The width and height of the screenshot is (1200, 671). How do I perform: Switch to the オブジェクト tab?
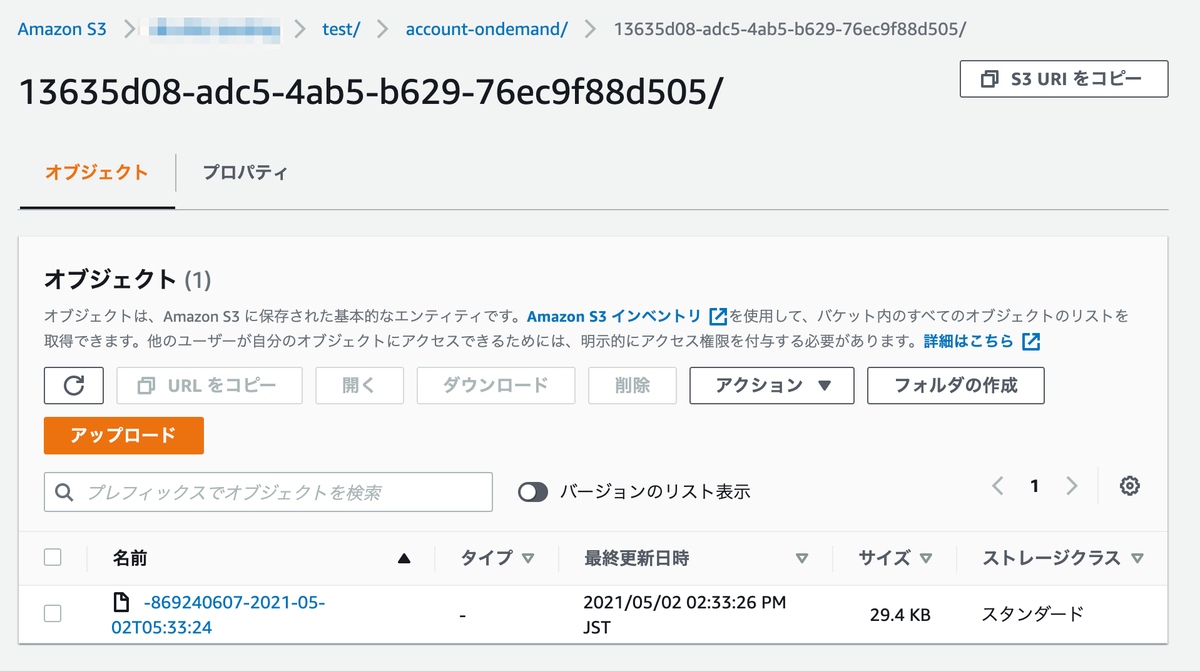pos(97,172)
